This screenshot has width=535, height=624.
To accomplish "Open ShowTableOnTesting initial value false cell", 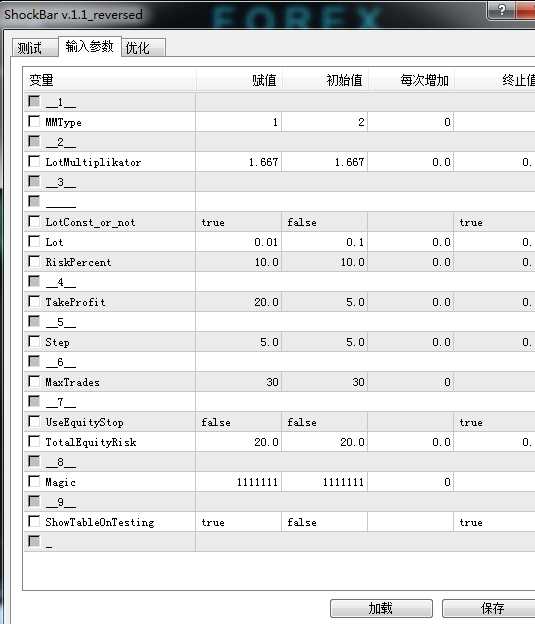I will pos(325,522).
